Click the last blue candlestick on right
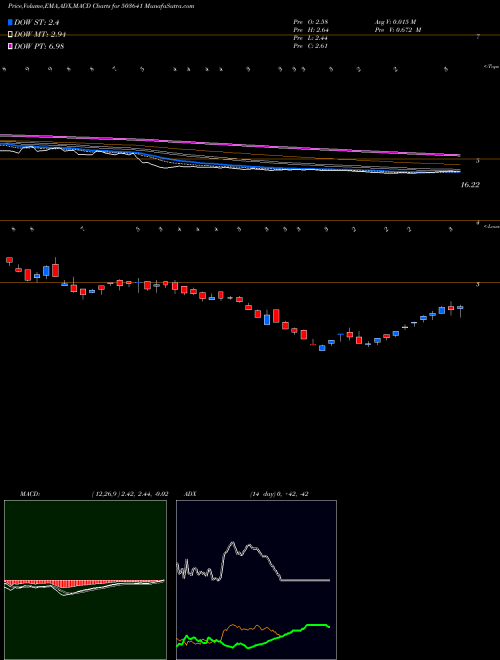 460,308
